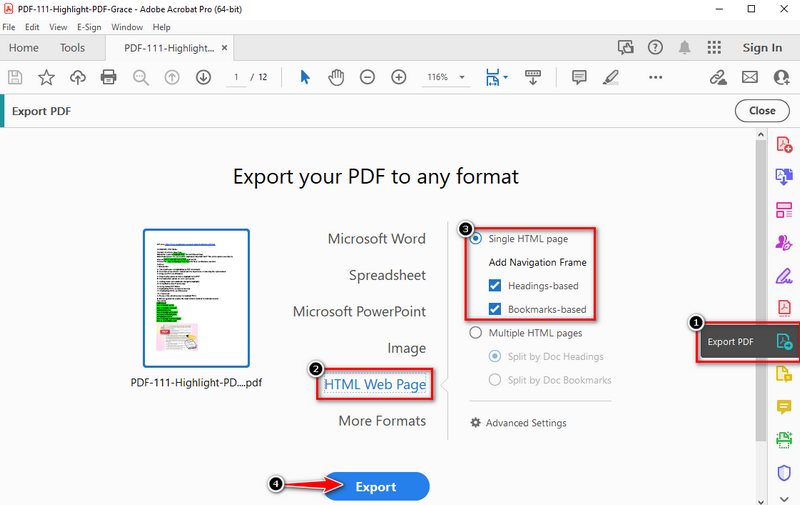Expand fit page options dropdown arrow

point(506,77)
